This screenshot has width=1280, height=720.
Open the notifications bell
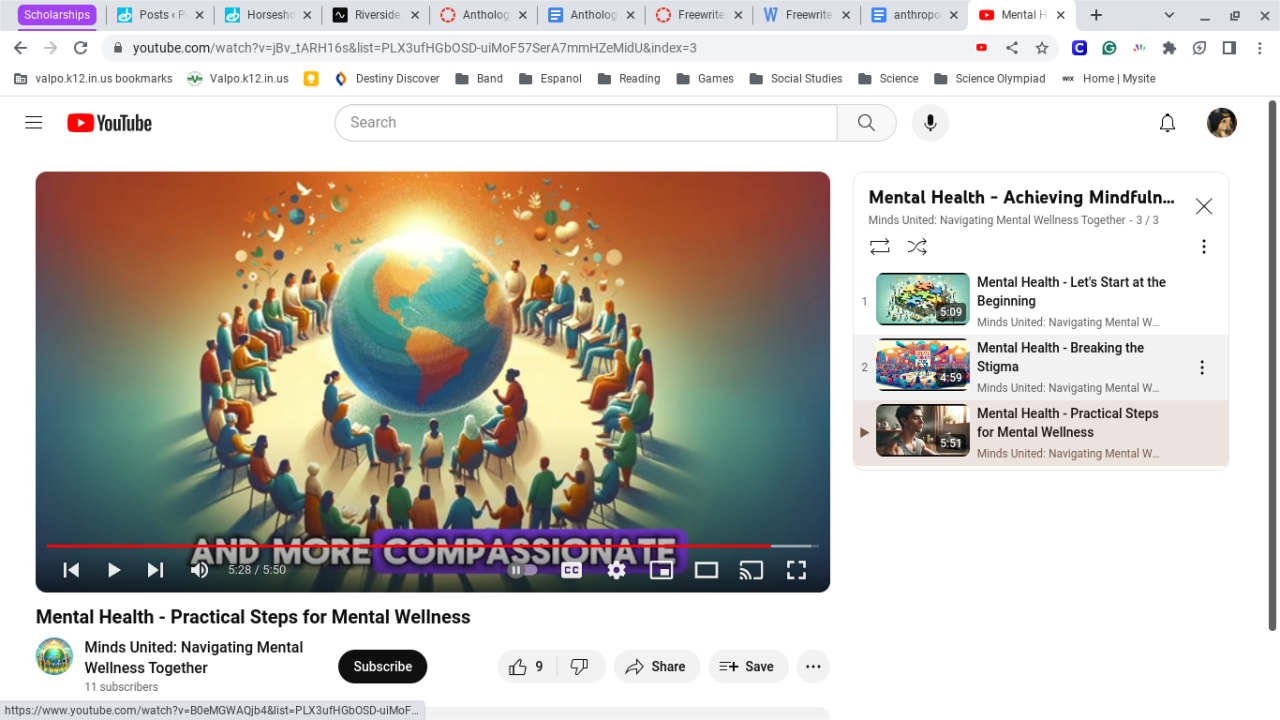(x=1167, y=122)
